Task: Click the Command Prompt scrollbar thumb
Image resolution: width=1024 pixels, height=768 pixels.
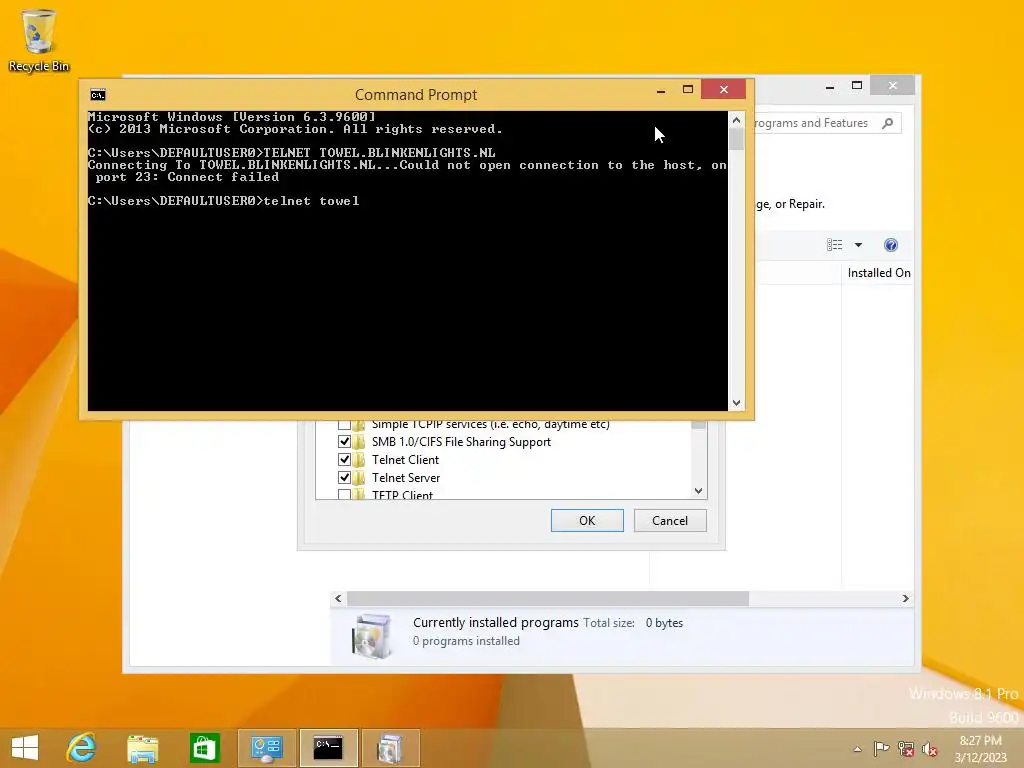Action: click(736, 139)
